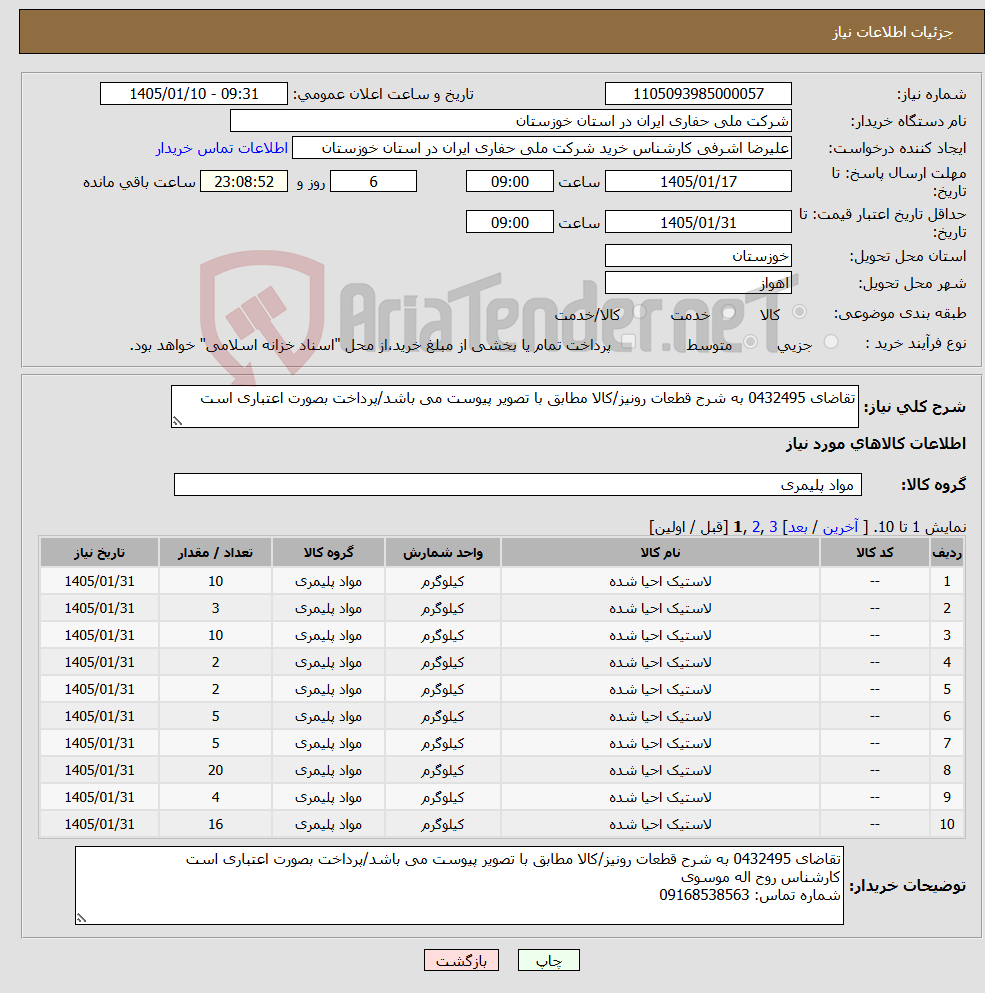This screenshot has width=985, height=993.
Task: Click the announcement date field 1405/01/10 - 09:31
Action: tap(194, 94)
